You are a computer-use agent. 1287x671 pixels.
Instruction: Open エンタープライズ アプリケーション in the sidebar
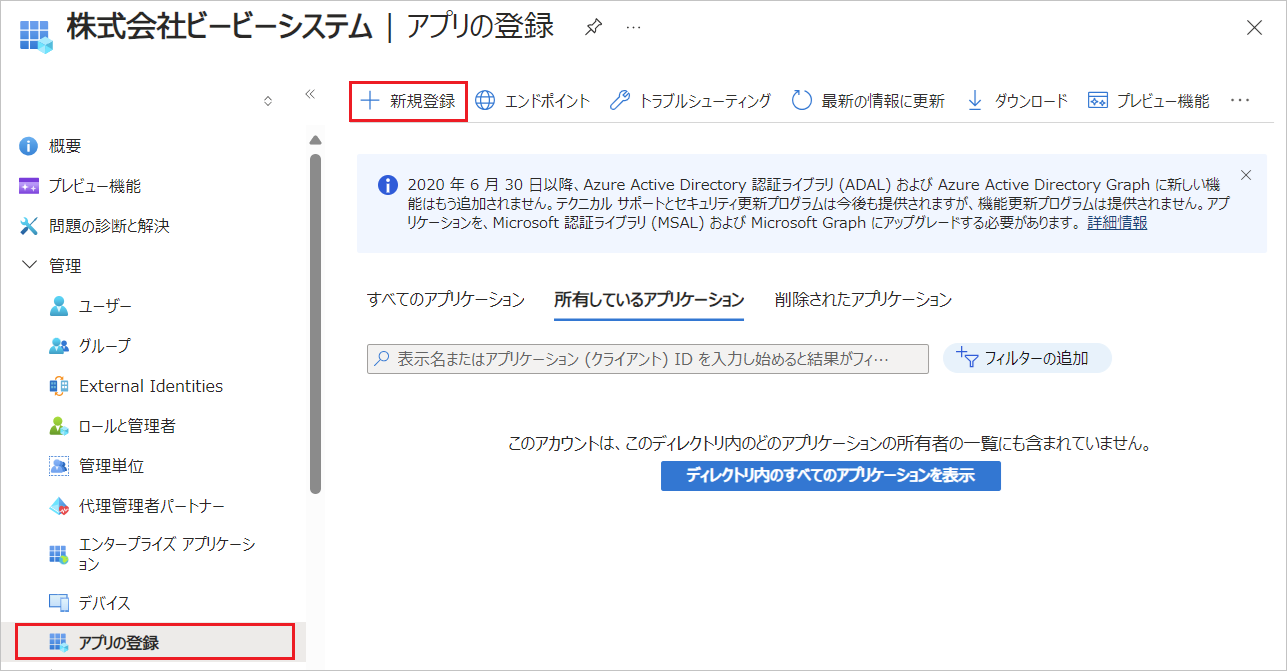point(152,554)
